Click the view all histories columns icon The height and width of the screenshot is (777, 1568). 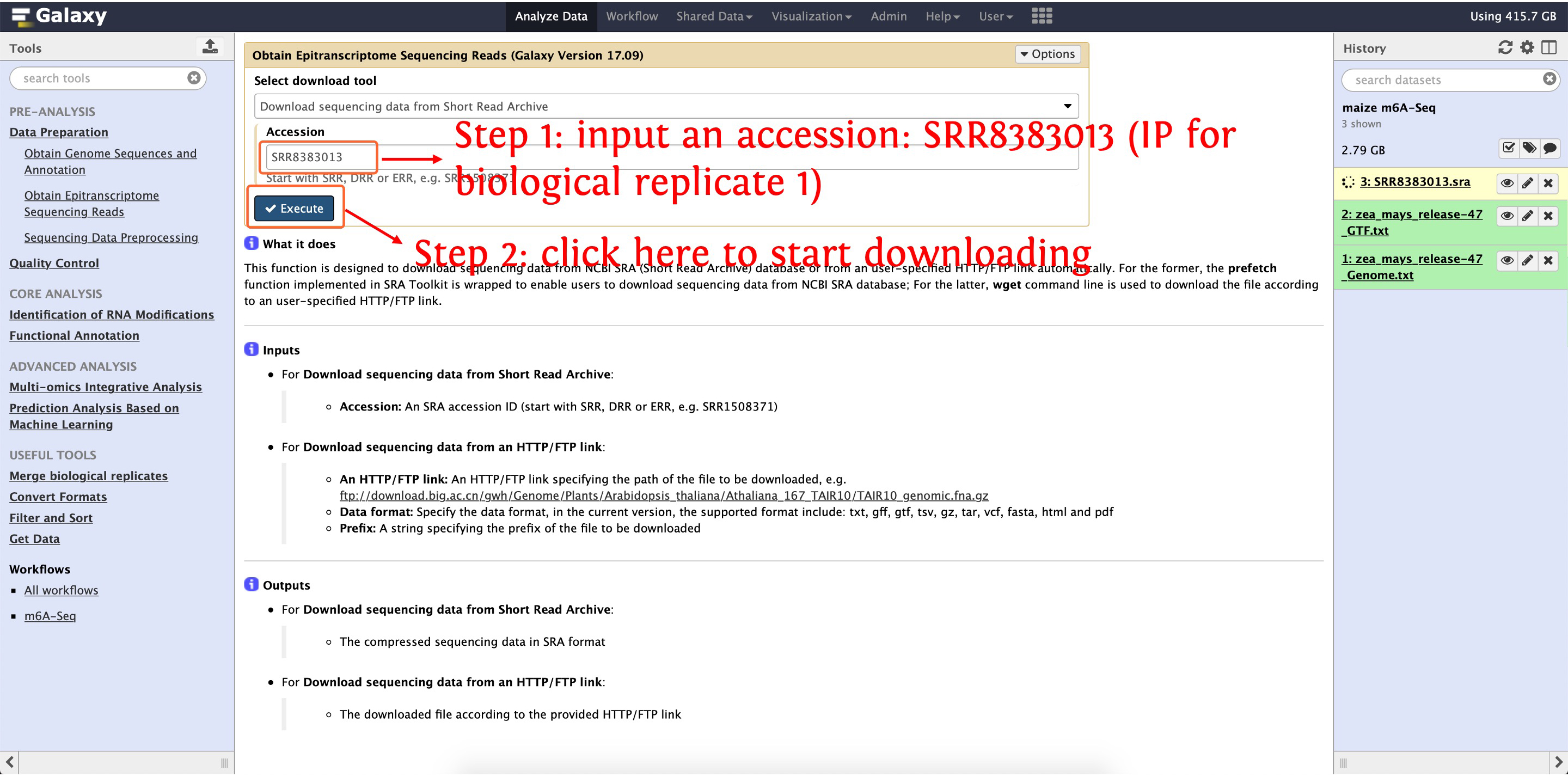click(1548, 47)
